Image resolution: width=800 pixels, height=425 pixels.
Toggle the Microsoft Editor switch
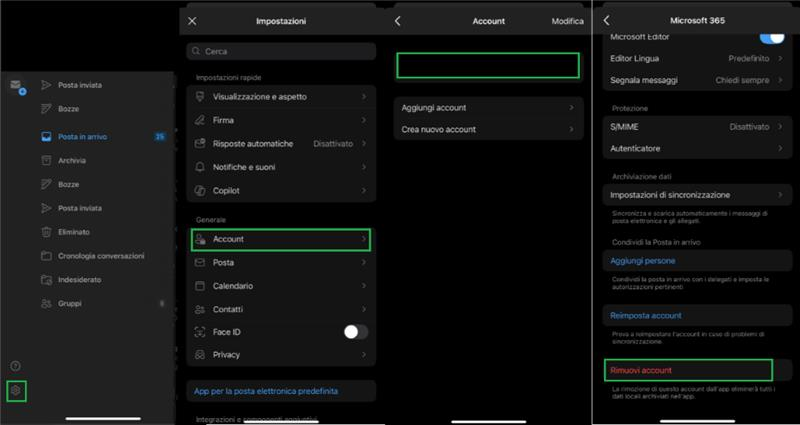click(772, 37)
